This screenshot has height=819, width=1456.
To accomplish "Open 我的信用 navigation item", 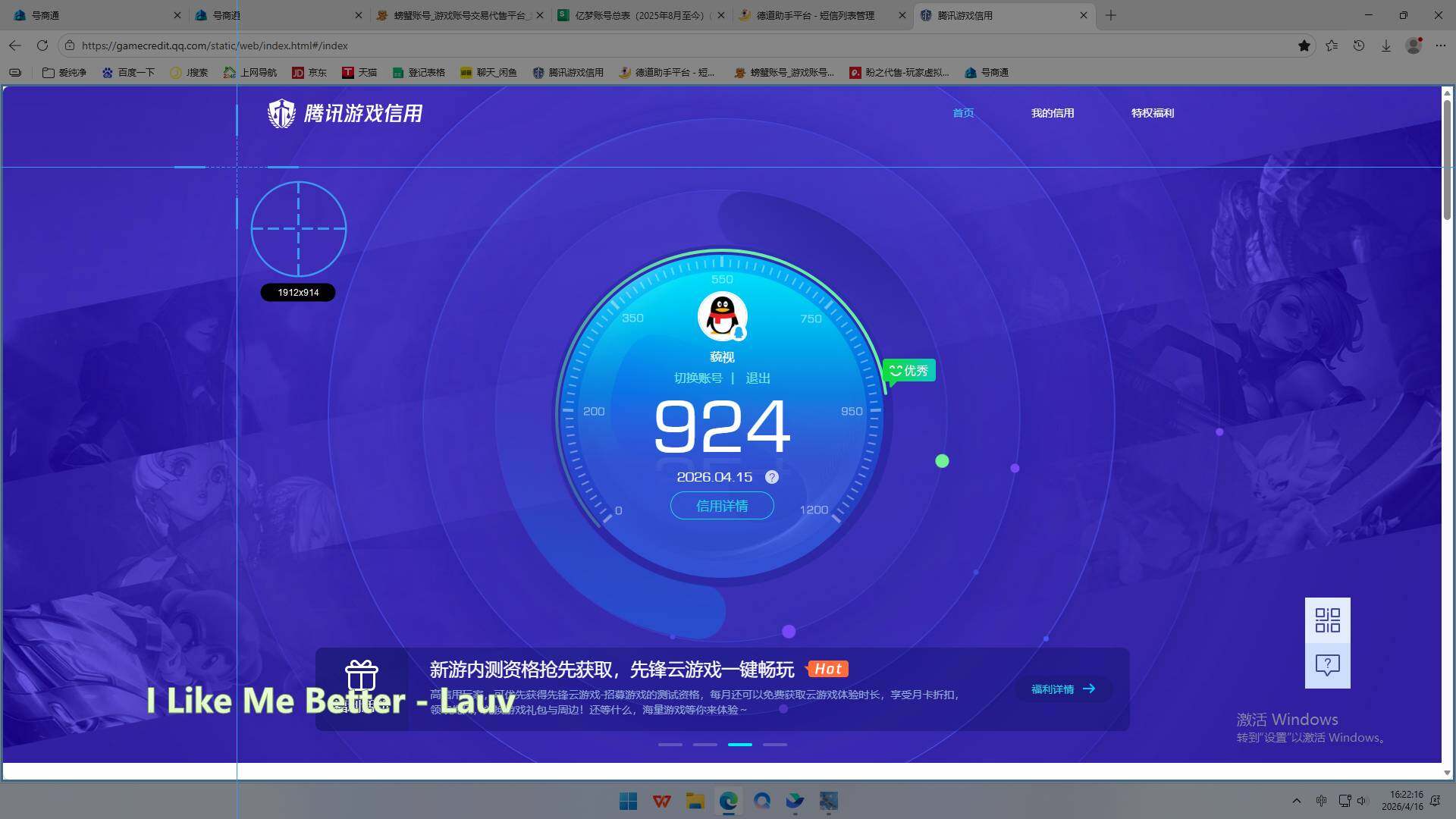I will point(1053,113).
